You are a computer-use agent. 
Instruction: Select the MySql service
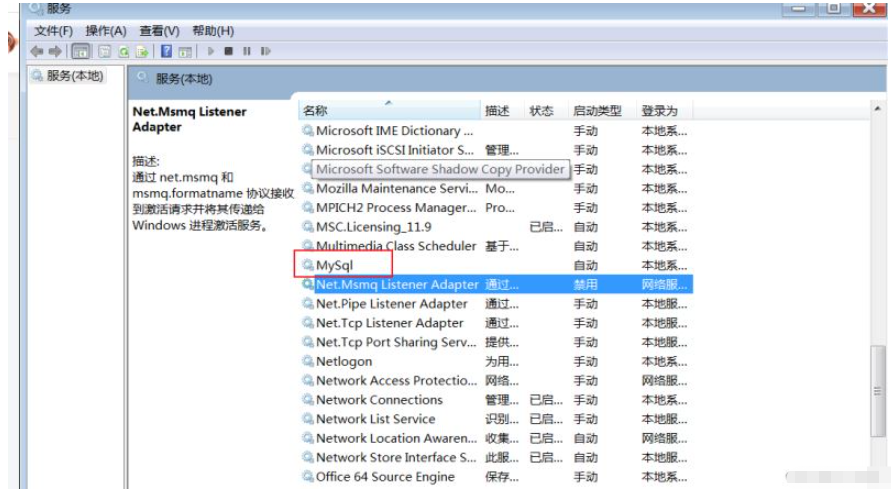pyautogui.click(x=334, y=265)
